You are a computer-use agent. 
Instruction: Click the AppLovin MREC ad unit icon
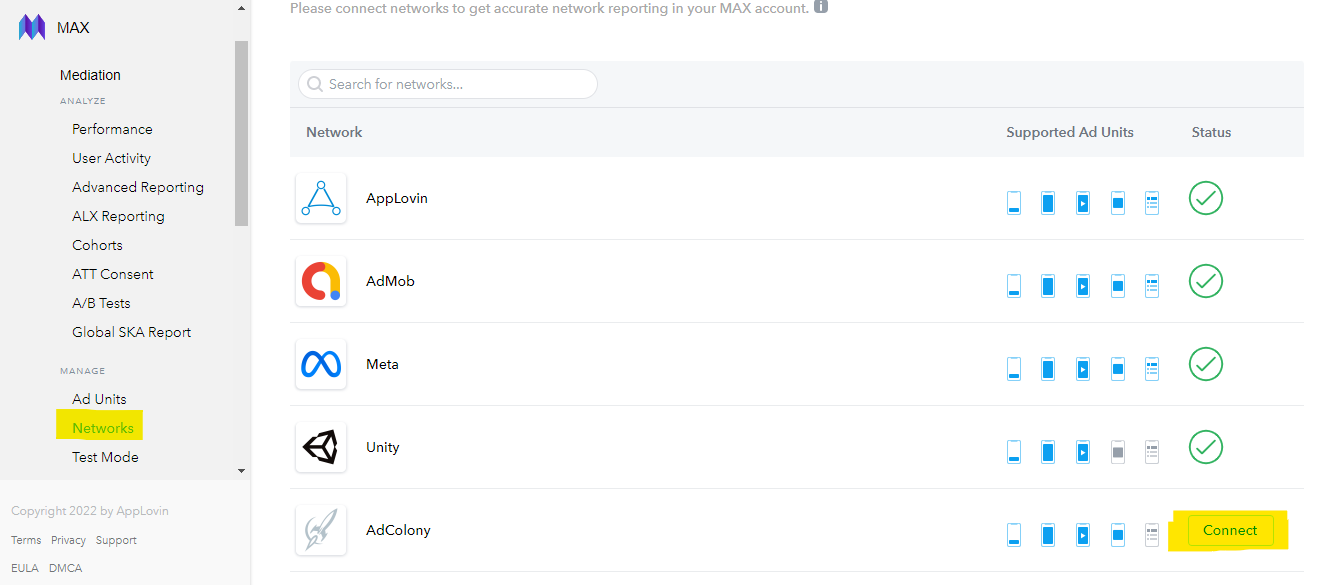pyautogui.click(x=1118, y=203)
